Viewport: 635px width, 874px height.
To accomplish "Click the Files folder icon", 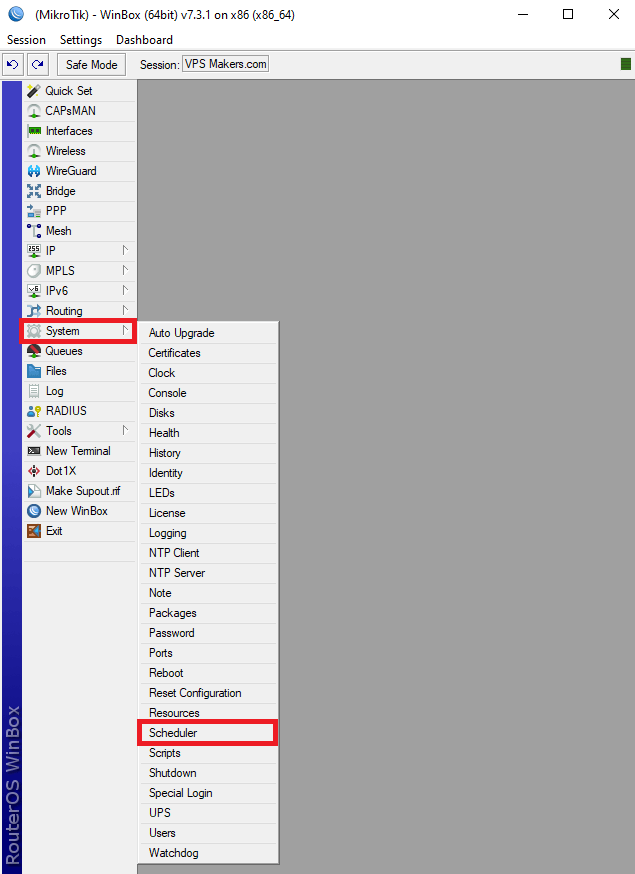I will click(34, 371).
